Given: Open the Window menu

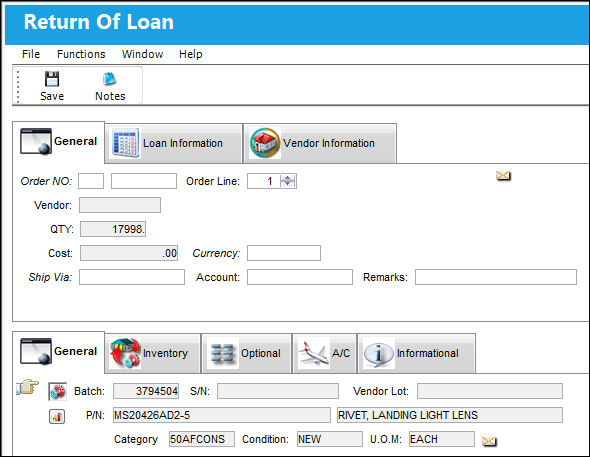Looking at the screenshot, I should [x=142, y=54].
